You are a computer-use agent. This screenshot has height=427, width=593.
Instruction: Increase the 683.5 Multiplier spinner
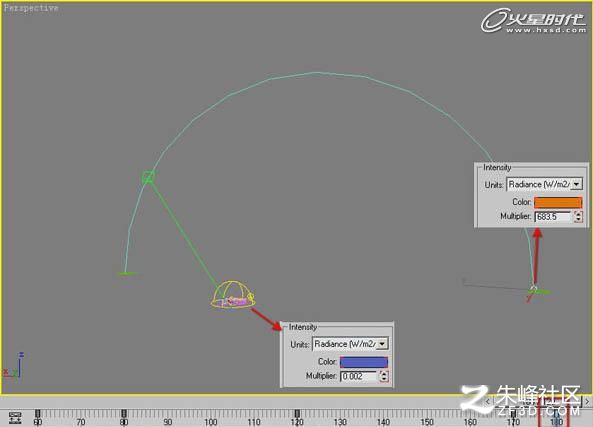click(578, 214)
